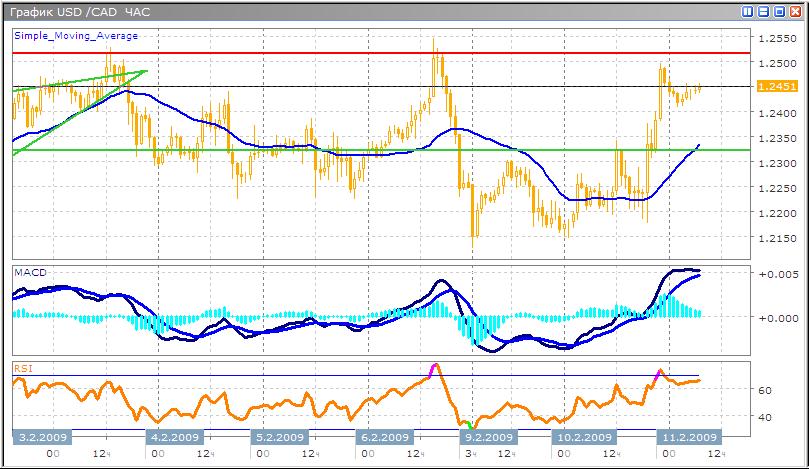
Task: Click the vertical split window icon
Action: pos(747,12)
